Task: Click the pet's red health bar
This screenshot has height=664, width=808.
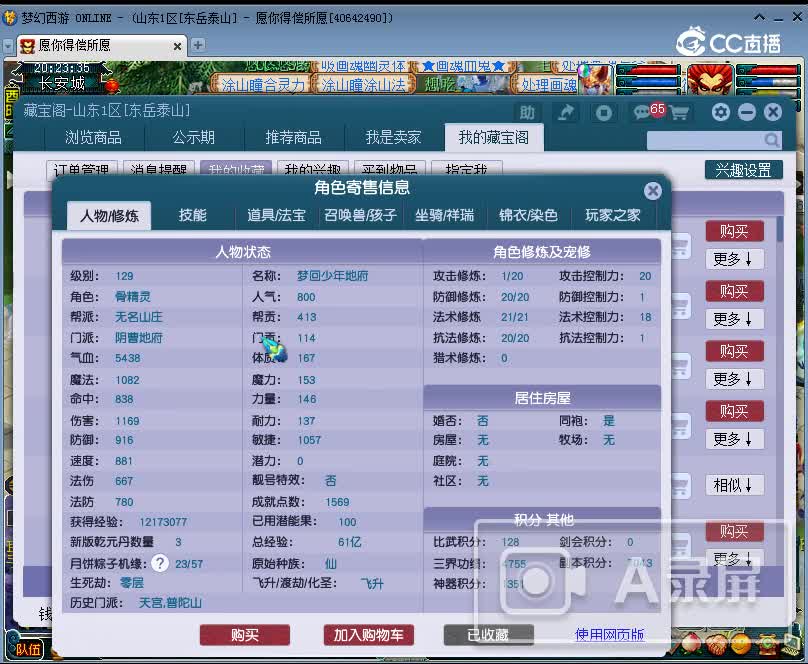Action: [648, 70]
